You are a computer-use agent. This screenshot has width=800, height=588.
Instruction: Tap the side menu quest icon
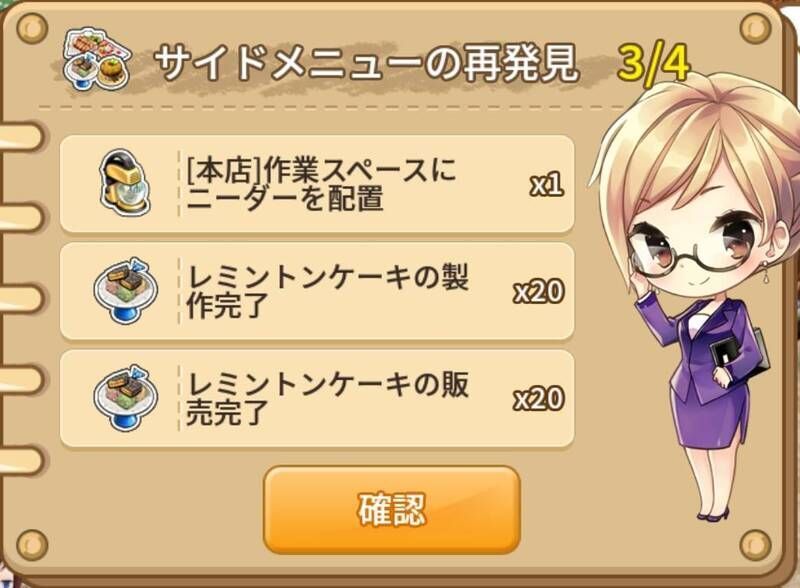pyautogui.click(x=96, y=60)
